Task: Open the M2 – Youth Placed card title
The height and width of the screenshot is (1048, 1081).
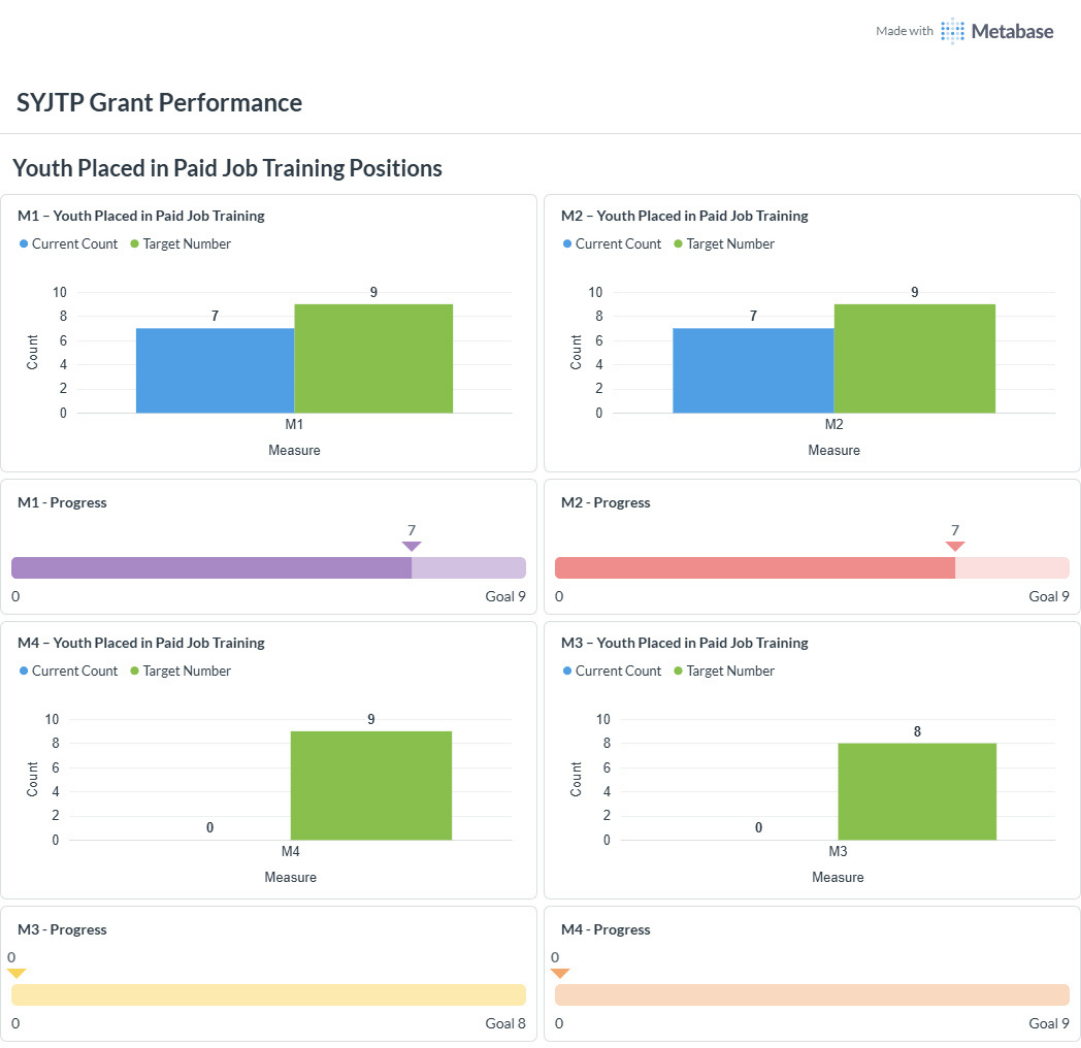Action: pyautogui.click(x=685, y=216)
